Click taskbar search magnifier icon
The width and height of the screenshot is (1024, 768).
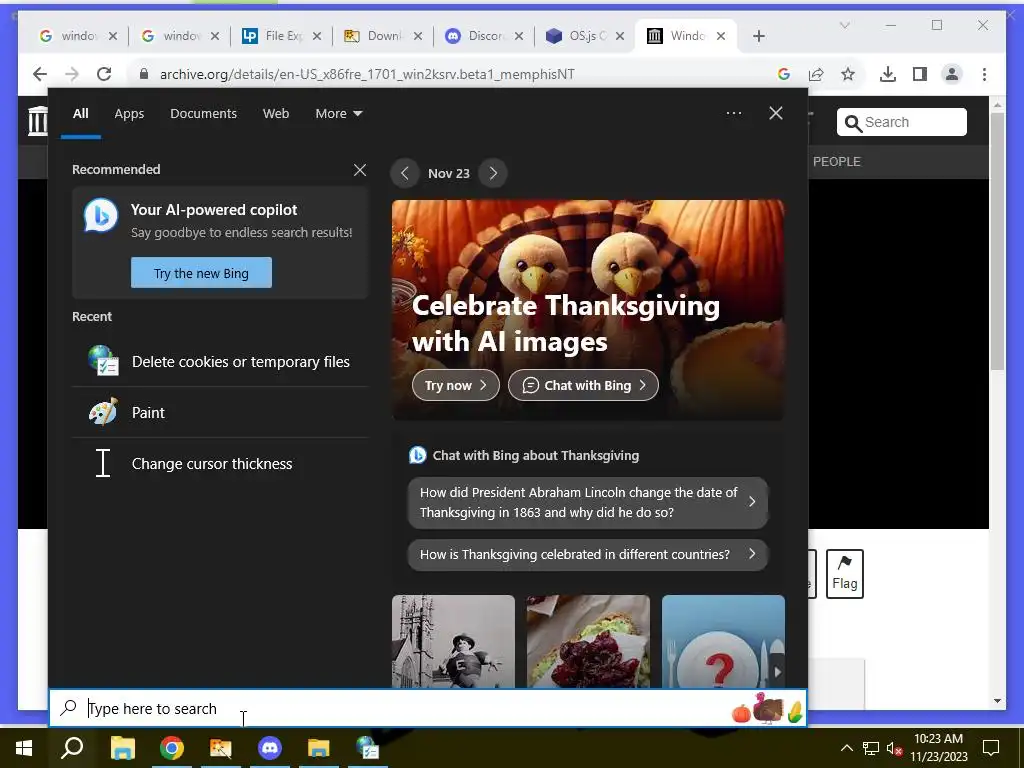tap(72, 748)
